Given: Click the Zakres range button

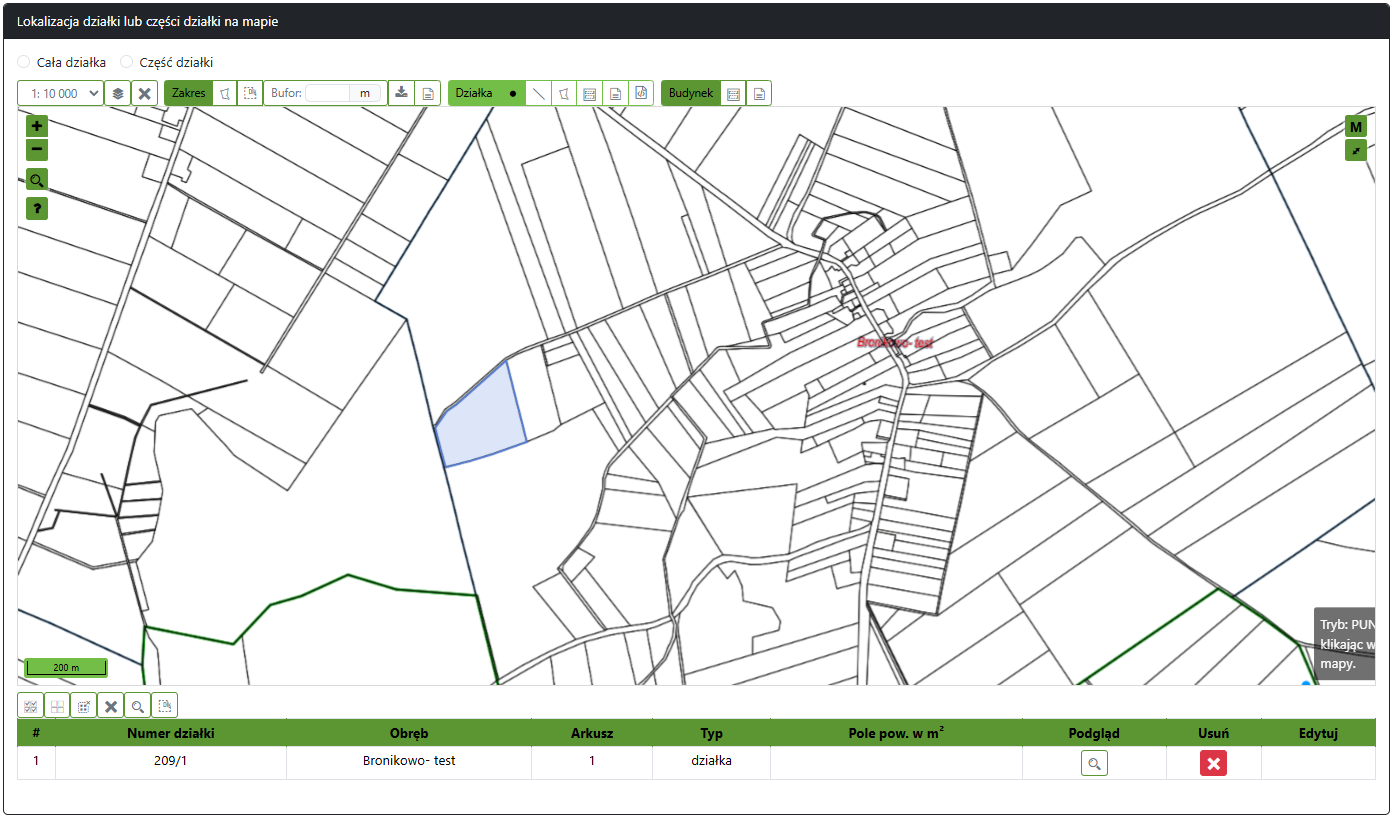Looking at the screenshot, I should (188, 93).
